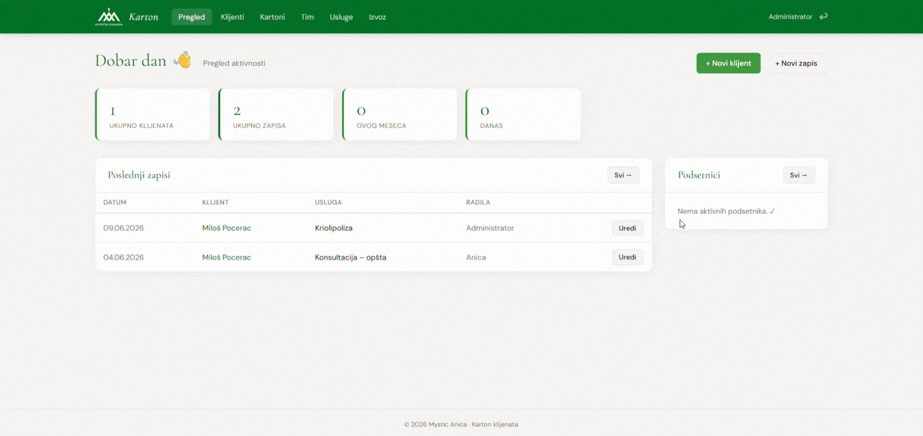The width and height of the screenshot is (923, 436).
Task: Select the Izvoz menu item
Action: pyautogui.click(x=377, y=17)
